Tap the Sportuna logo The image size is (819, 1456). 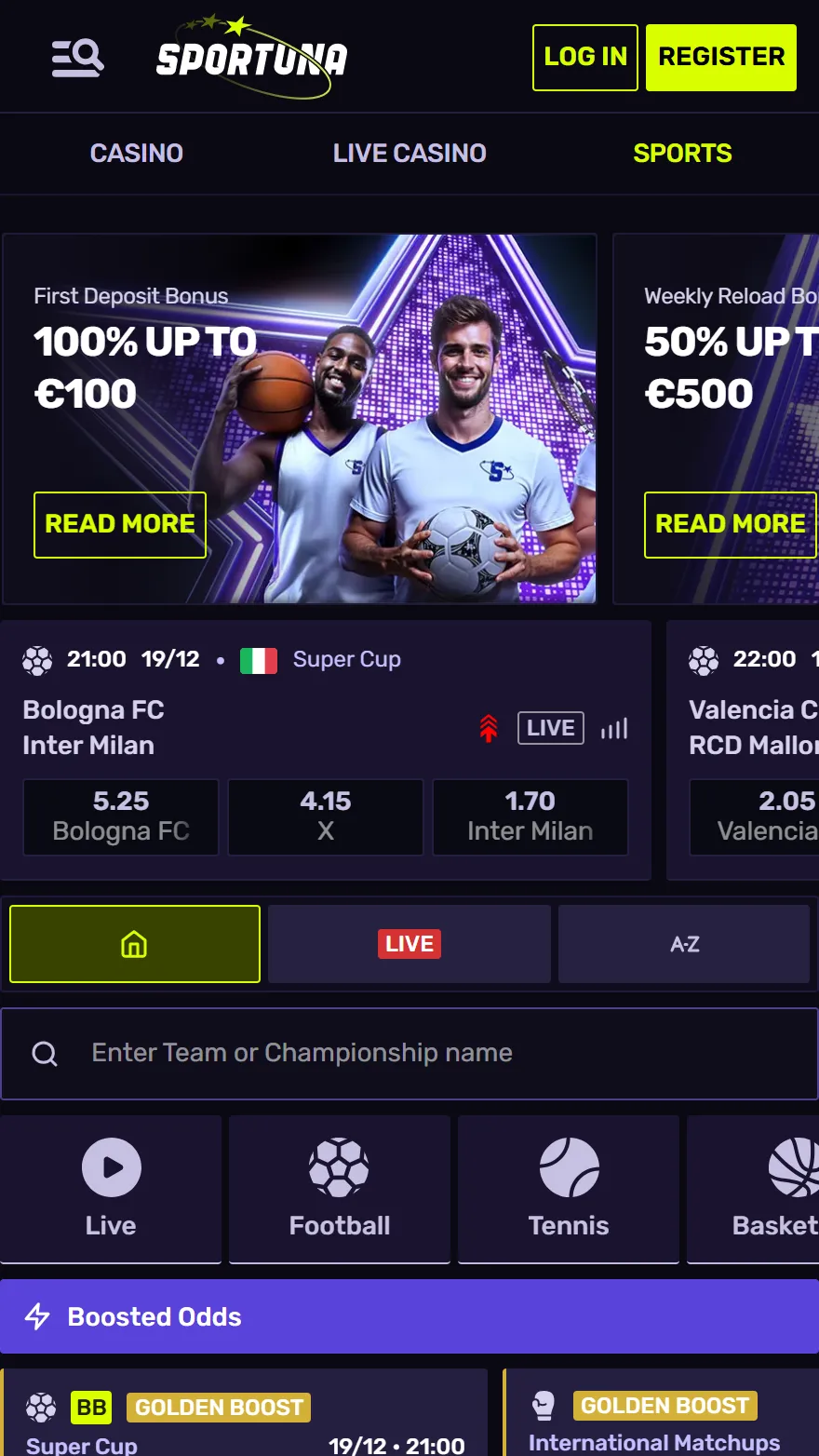click(251, 56)
